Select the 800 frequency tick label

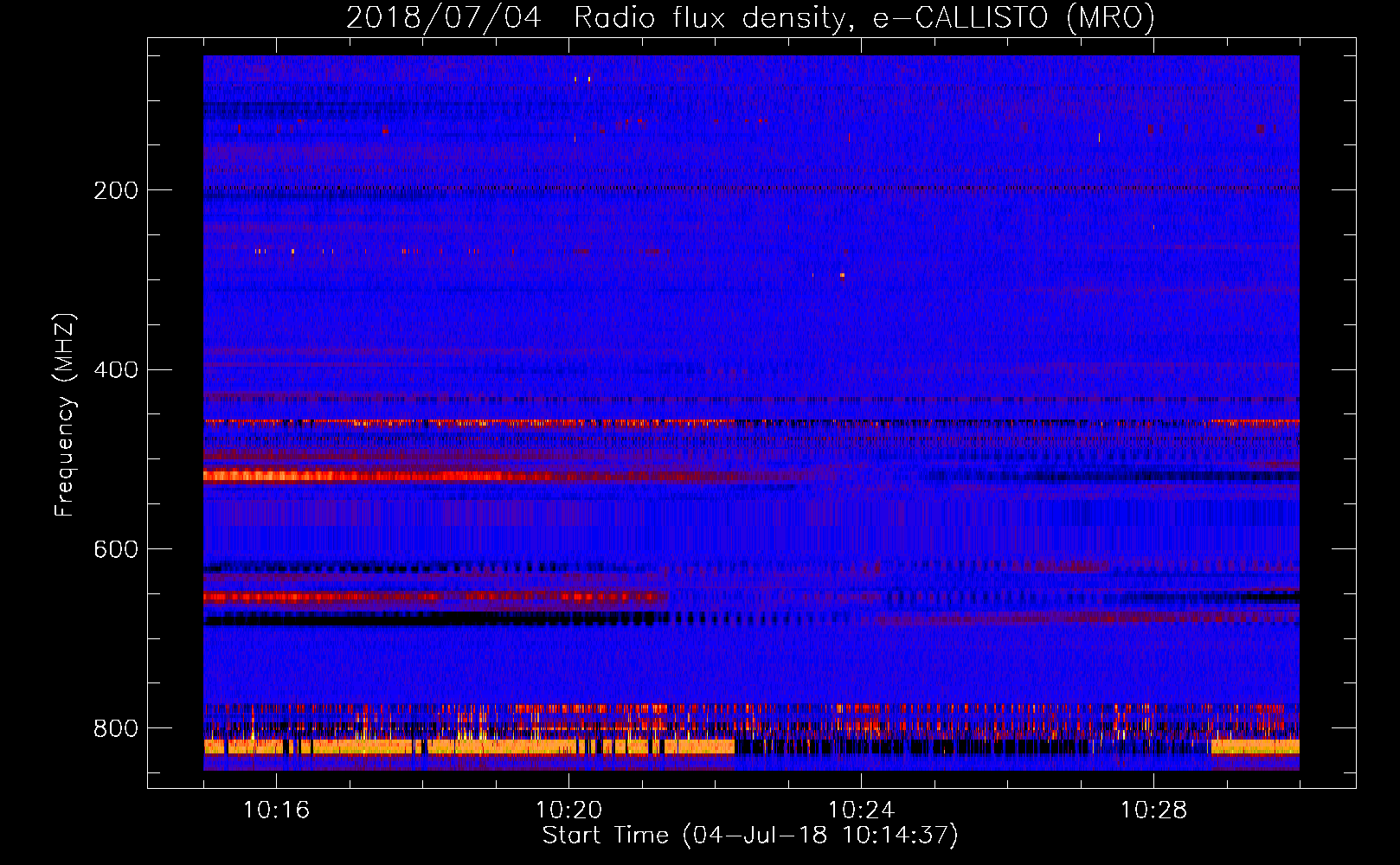[116, 728]
